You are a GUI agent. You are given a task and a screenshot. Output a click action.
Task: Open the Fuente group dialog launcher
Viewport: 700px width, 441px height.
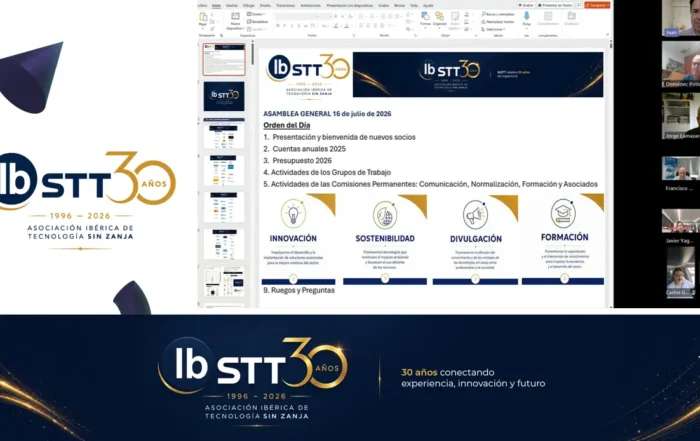click(x=354, y=35)
